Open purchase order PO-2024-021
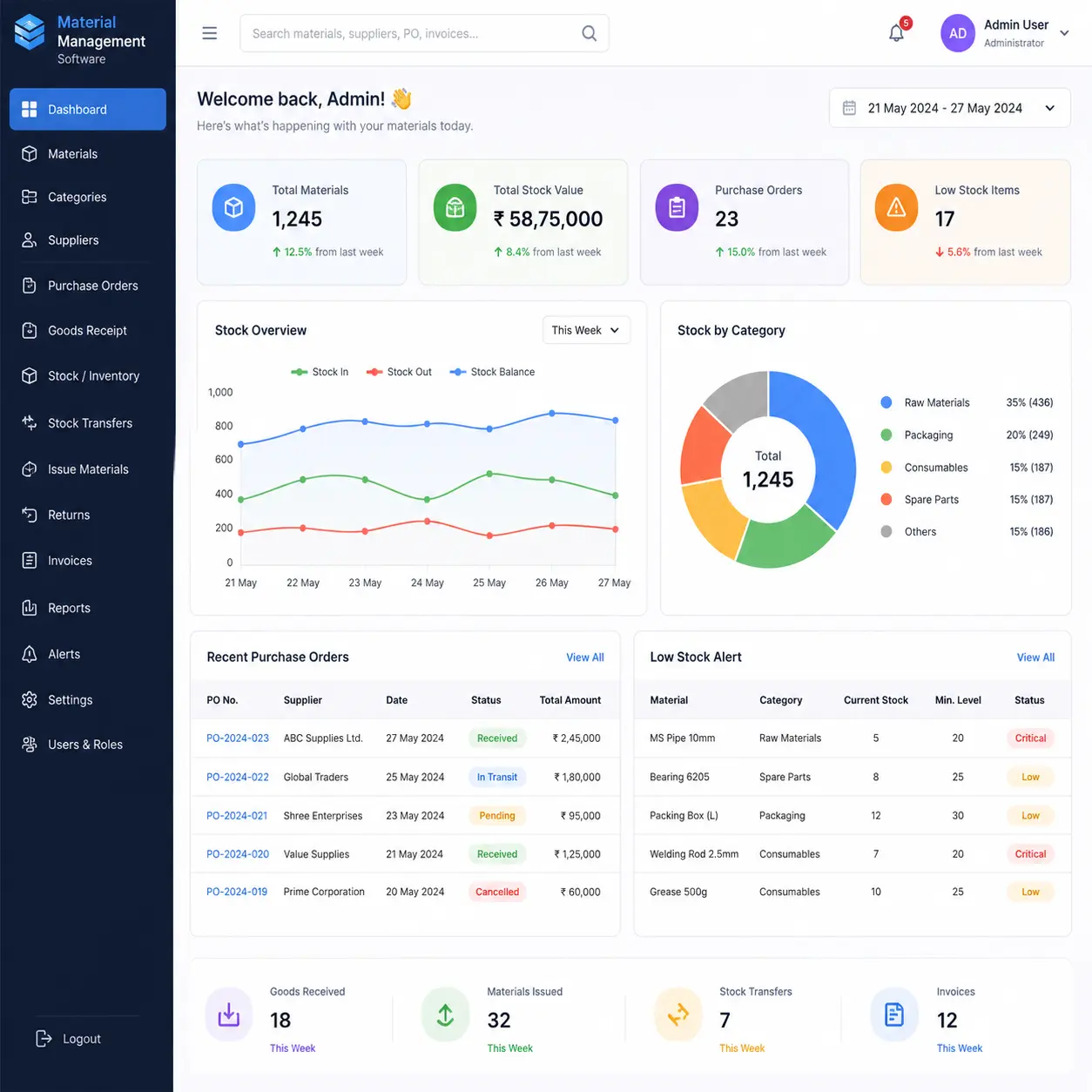This screenshot has width=1092, height=1092. [237, 816]
